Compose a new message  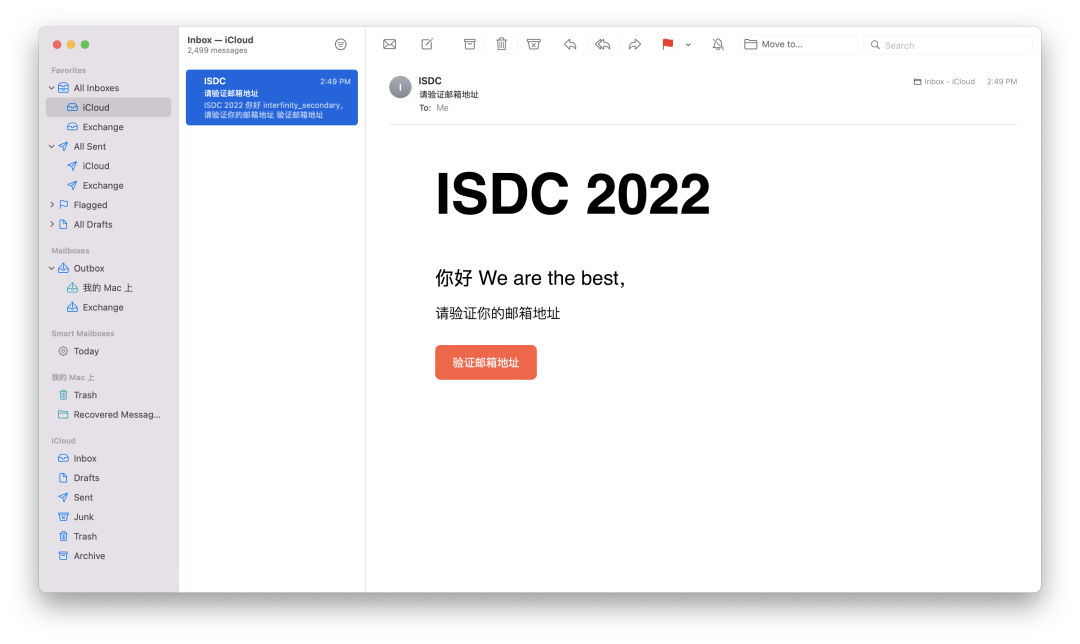coord(427,44)
